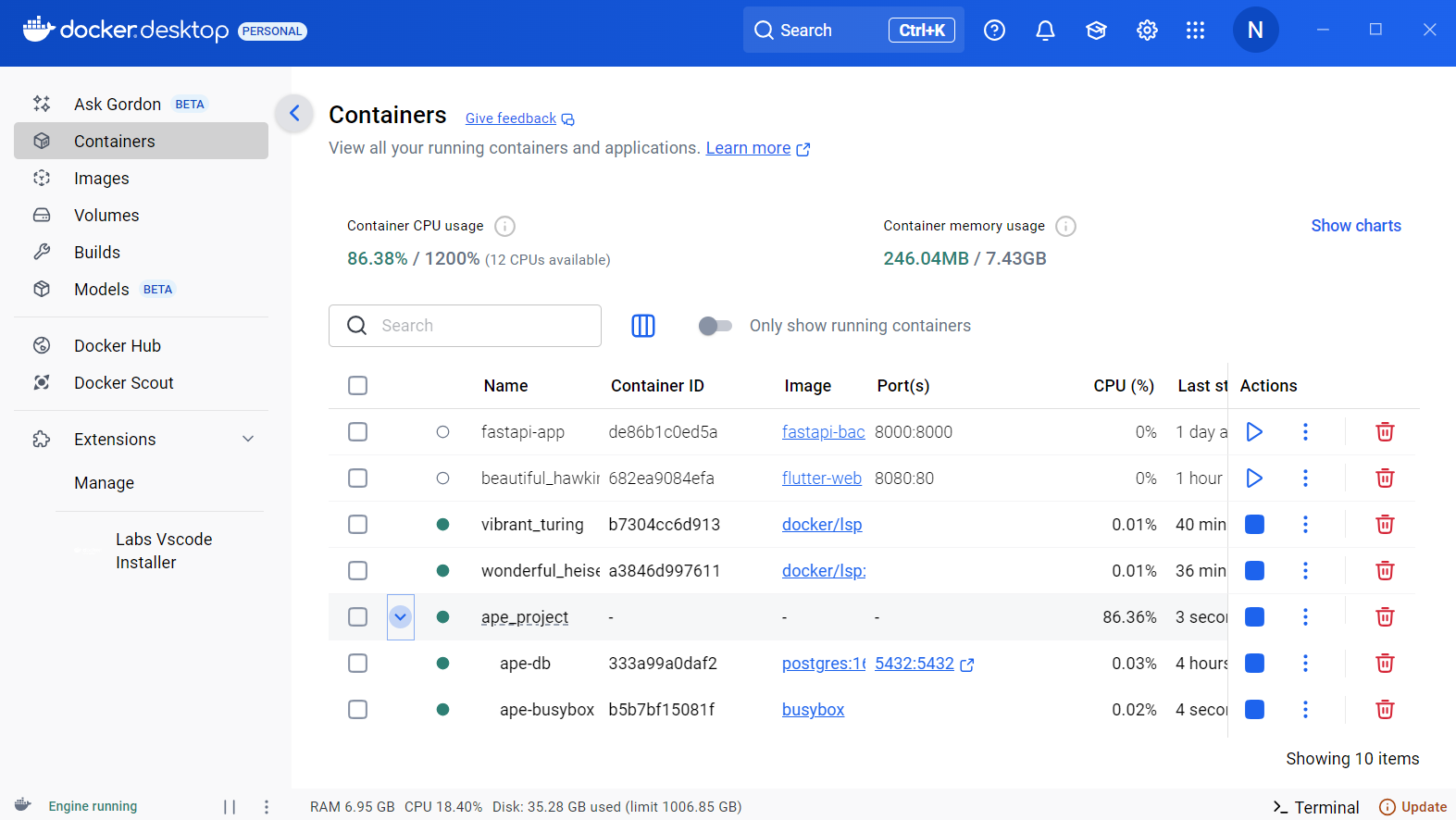Delete the fastapi-app container
This screenshot has width=1456, height=820.
[x=1385, y=431]
